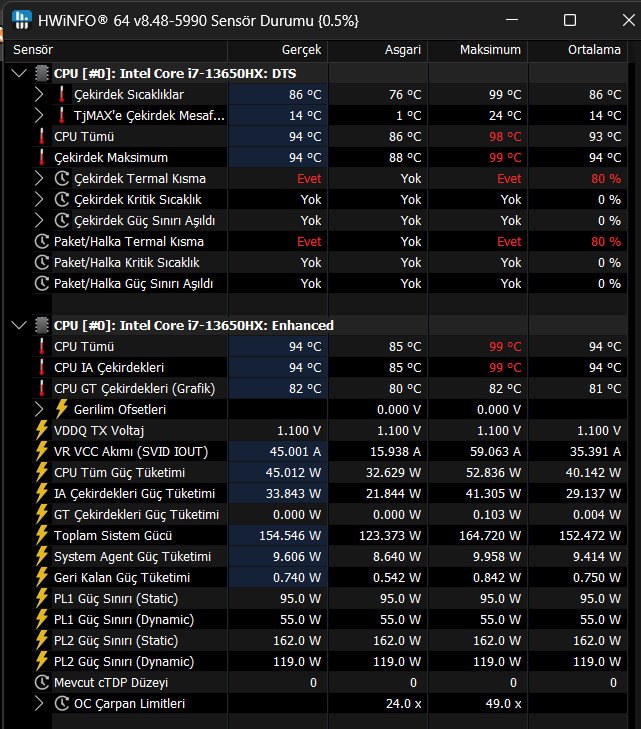Click the 33.843 W current value
This screenshot has width=641, height=729.
pyautogui.click(x=293, y=493)
